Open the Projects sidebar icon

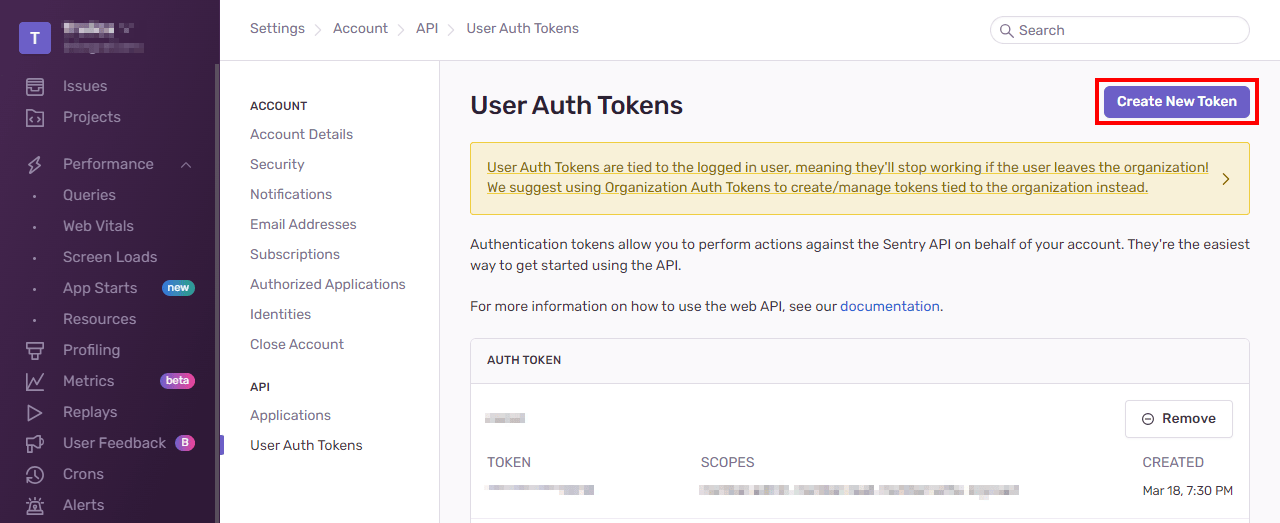click(35, 117)
